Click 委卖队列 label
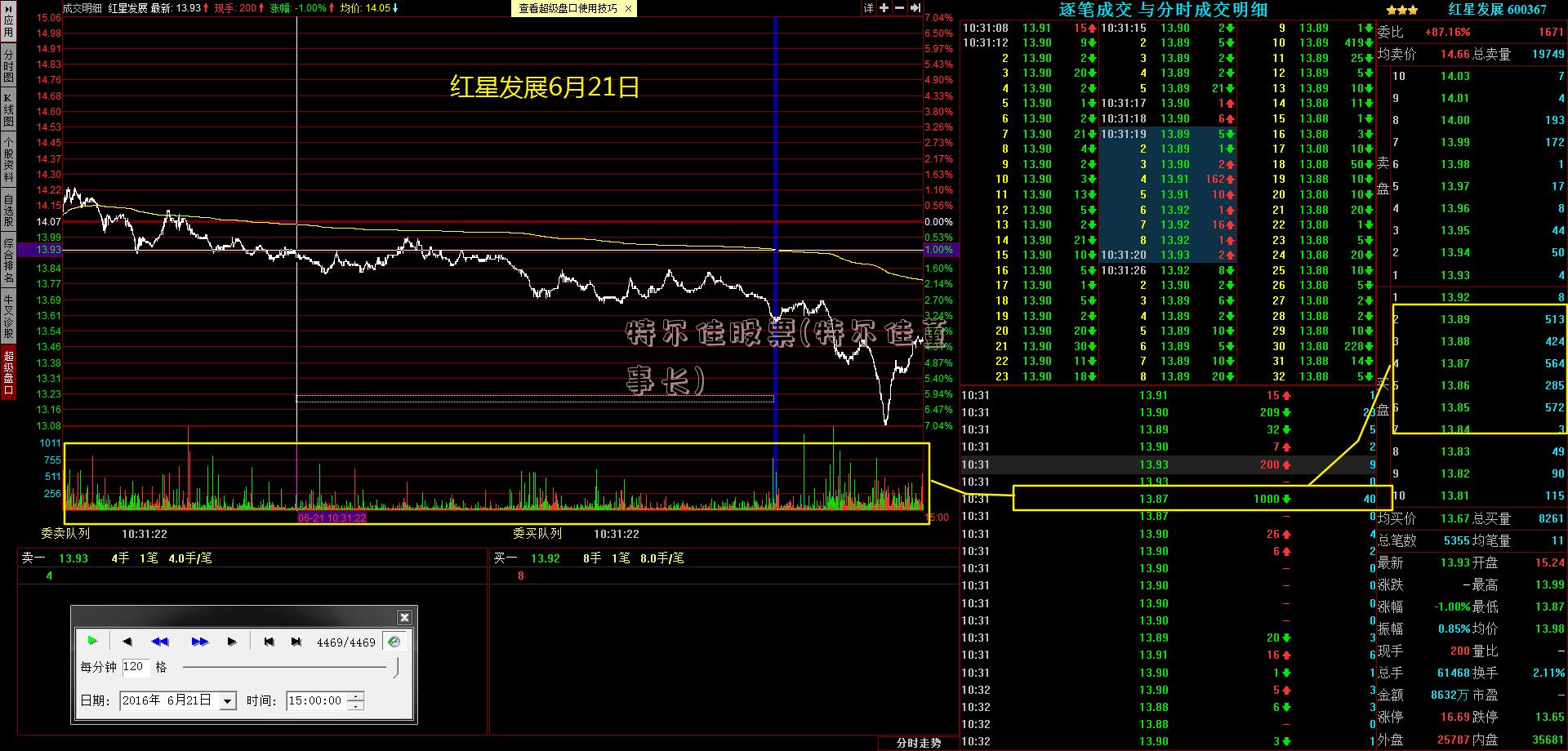The width and height of the screenshot is (1568, 751). point(65,534)
